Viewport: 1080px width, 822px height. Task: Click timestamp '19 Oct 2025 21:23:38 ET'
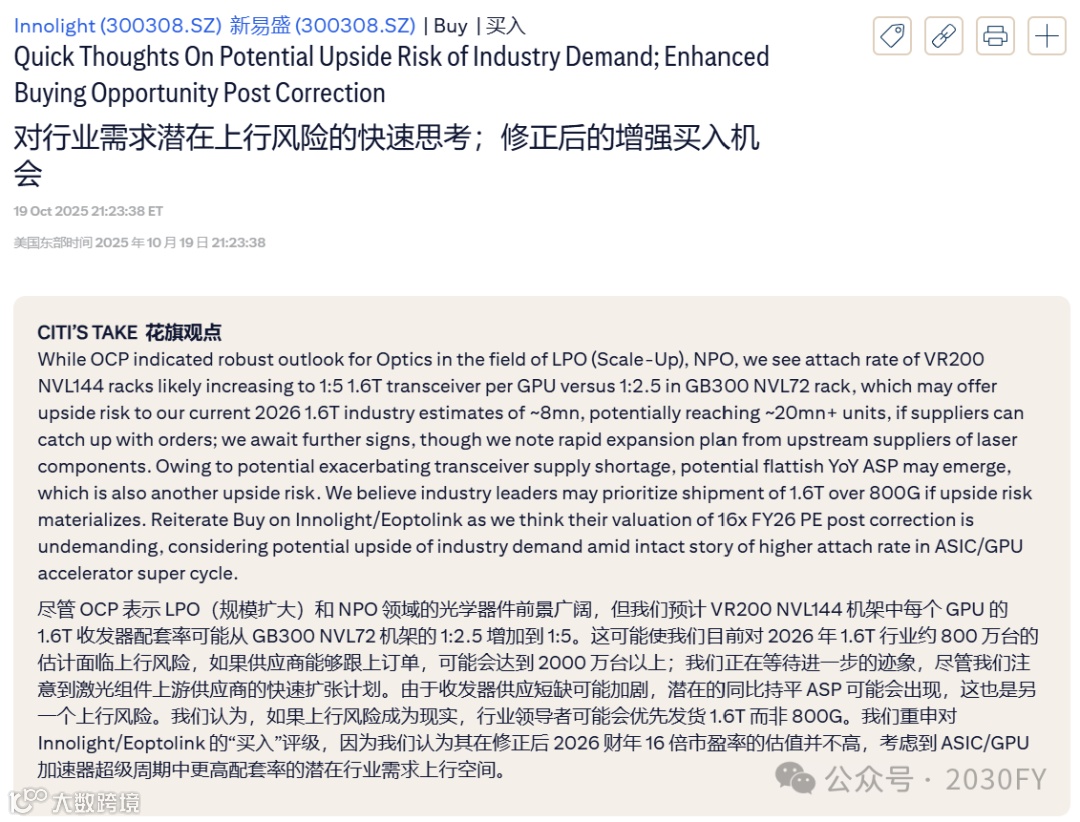[x=88, y=211]
